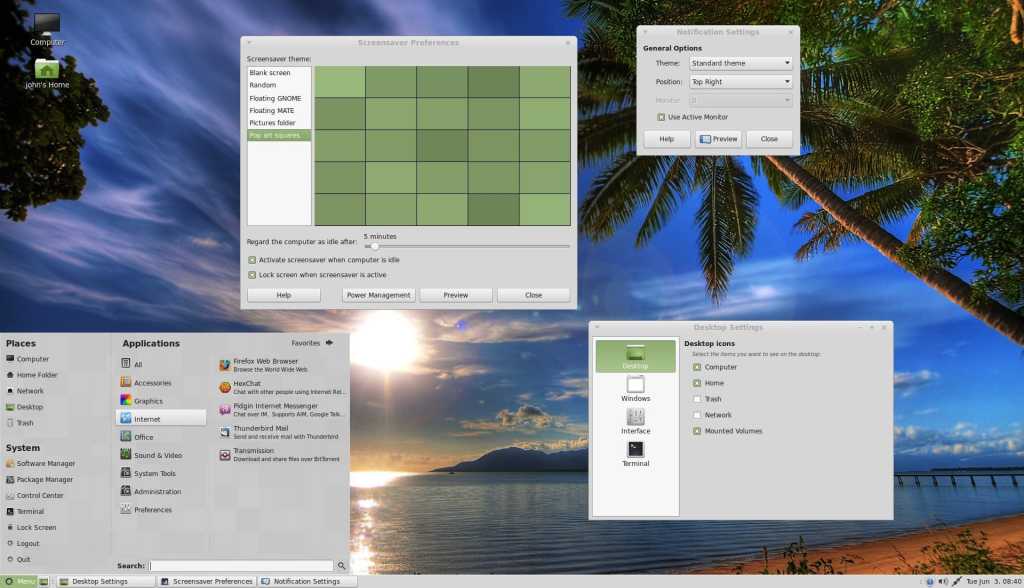Image resolution: width=1024 pixels, height=588 pixels.
Task: Open the Interface section icon
Action: (635, 421)
